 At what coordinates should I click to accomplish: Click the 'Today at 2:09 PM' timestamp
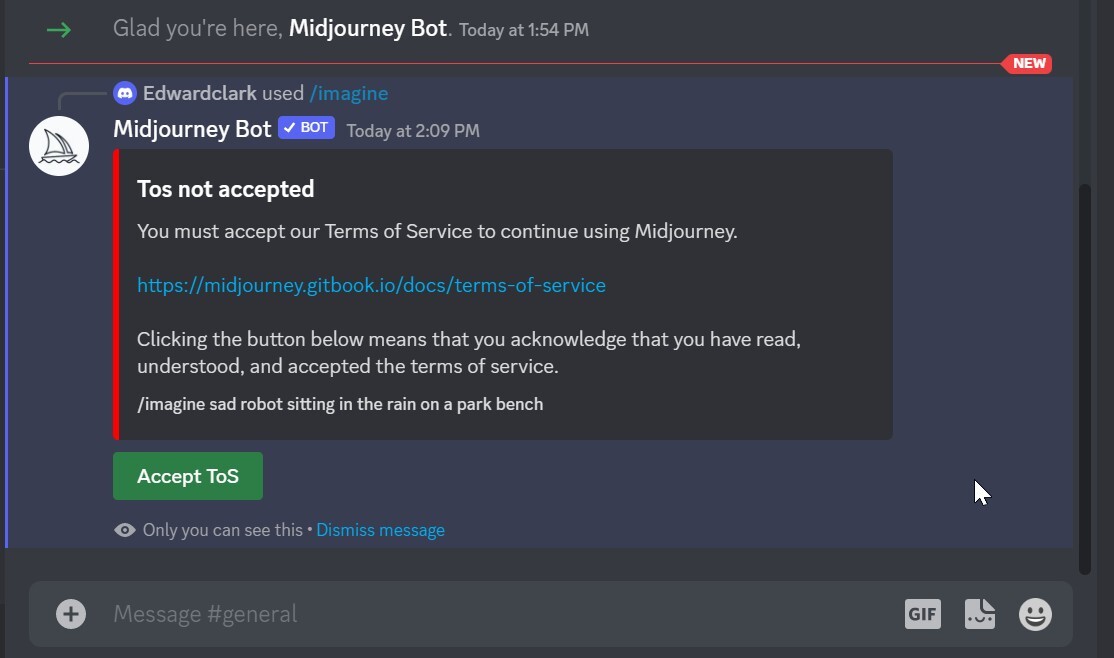tap(413, 130)
